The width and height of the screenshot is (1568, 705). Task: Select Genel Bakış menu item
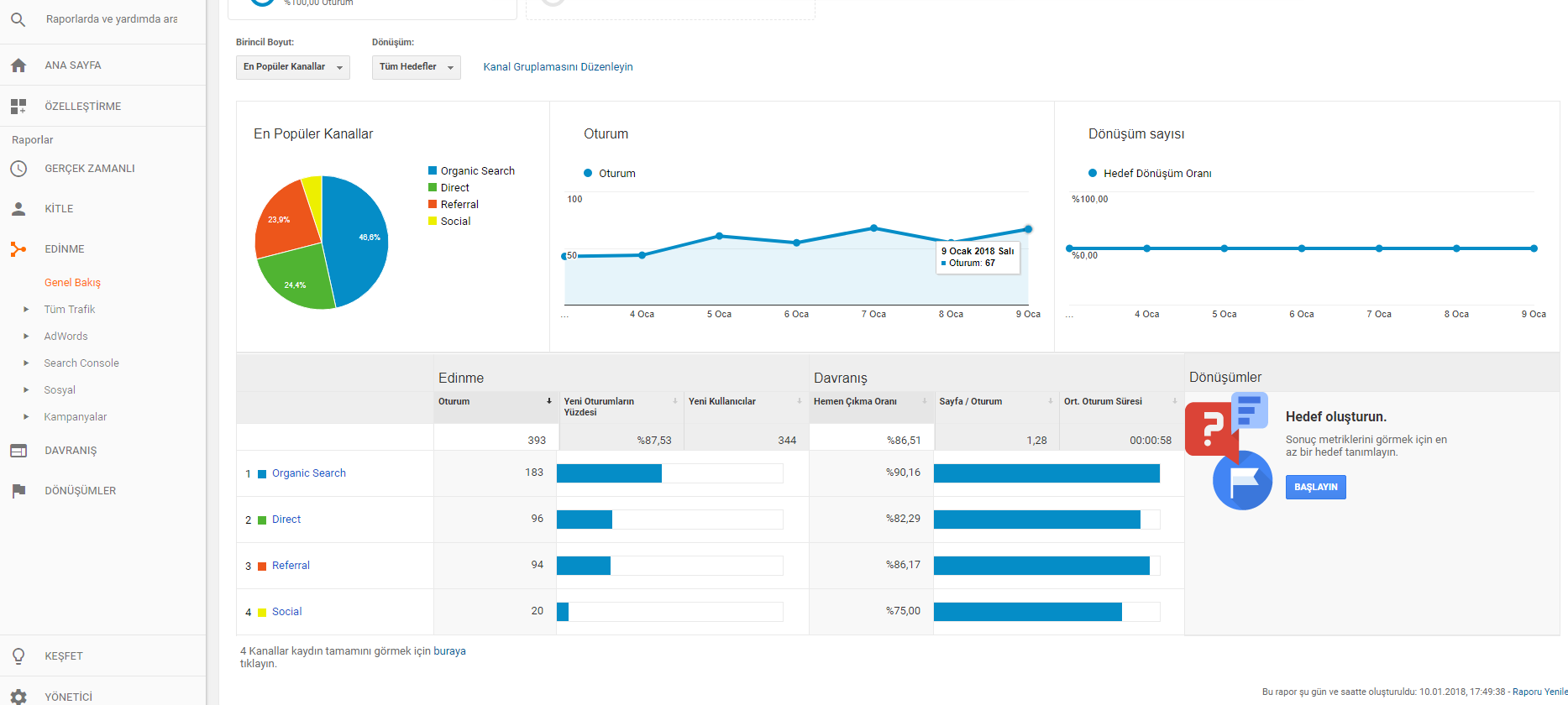(72, 283)
